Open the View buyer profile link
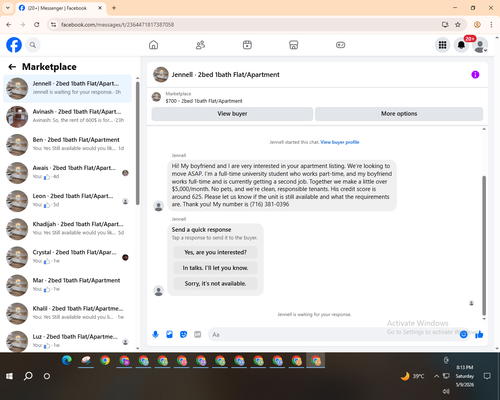500x400 pixels. (x=340, y=142)
